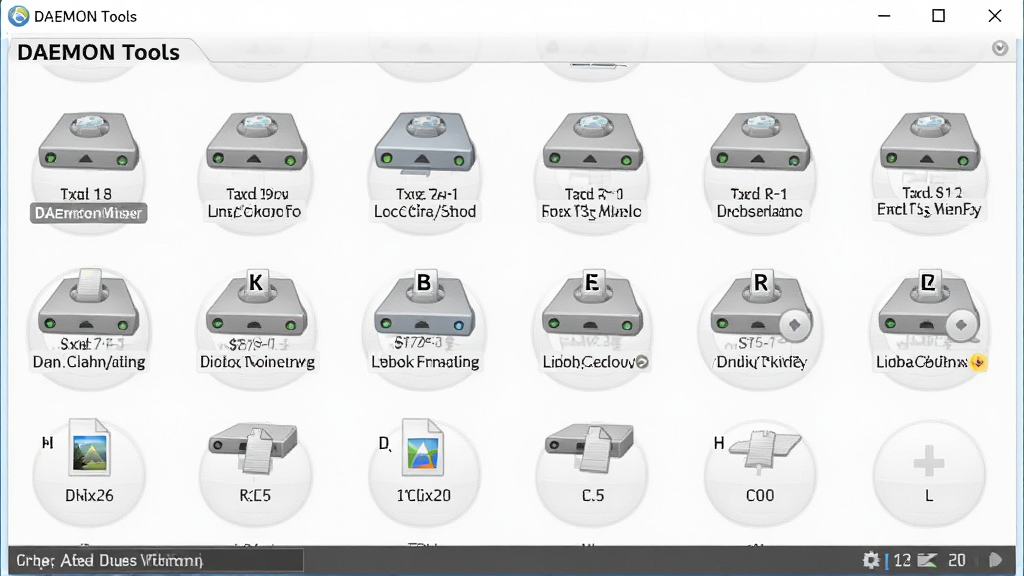Click the Dndiq'I'kidey label
1024x576 pixels.
(x=761, y=362)
